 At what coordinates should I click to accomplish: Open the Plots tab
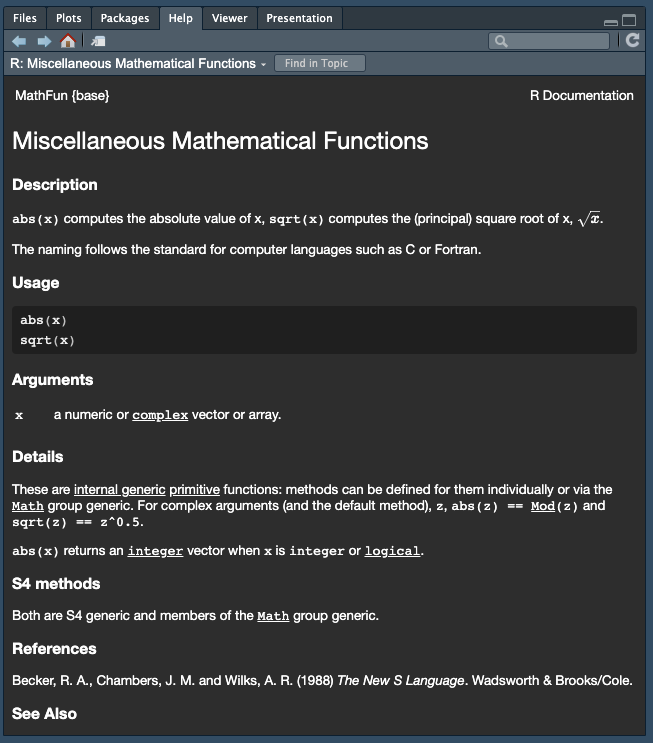(x=69, y=18)
